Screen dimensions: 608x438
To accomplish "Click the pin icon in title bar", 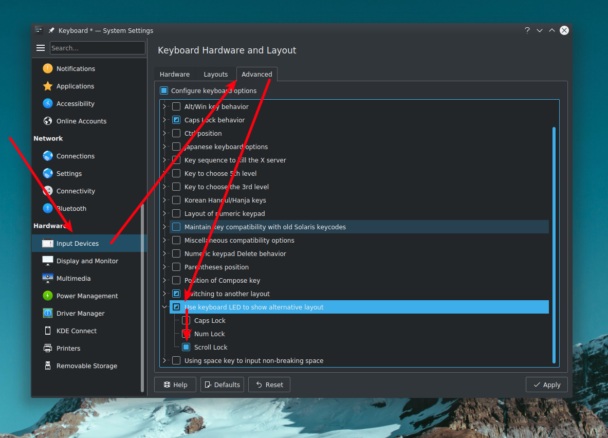I will [x=51, y=30].
